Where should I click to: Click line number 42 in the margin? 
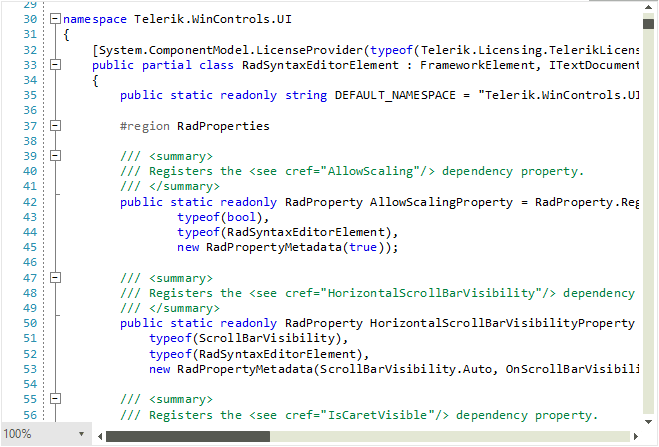(30, 202)
